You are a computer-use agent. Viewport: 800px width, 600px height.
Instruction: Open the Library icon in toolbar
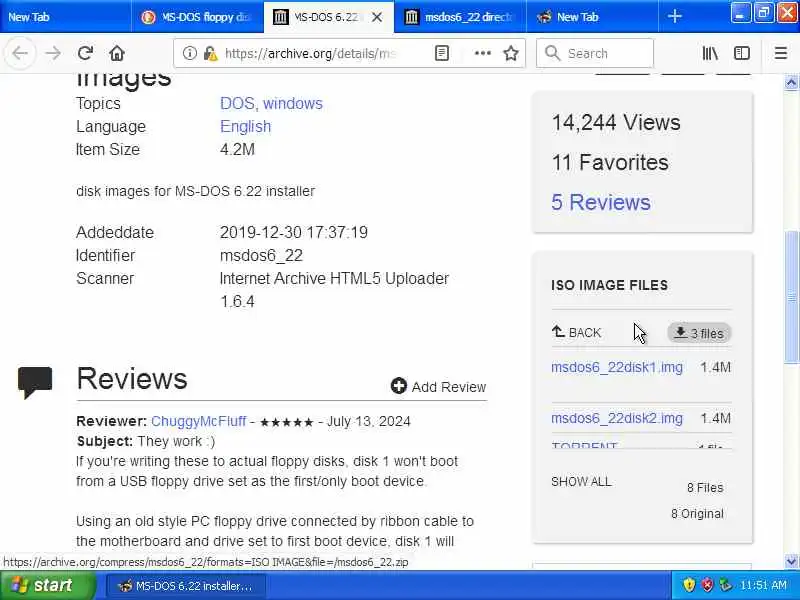pos(710,53)
